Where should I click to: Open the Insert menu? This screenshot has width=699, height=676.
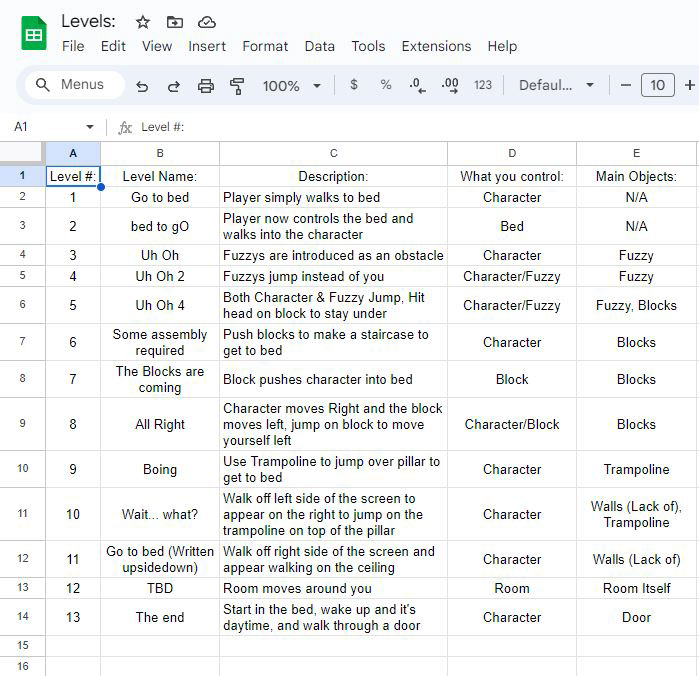[207, 46]
